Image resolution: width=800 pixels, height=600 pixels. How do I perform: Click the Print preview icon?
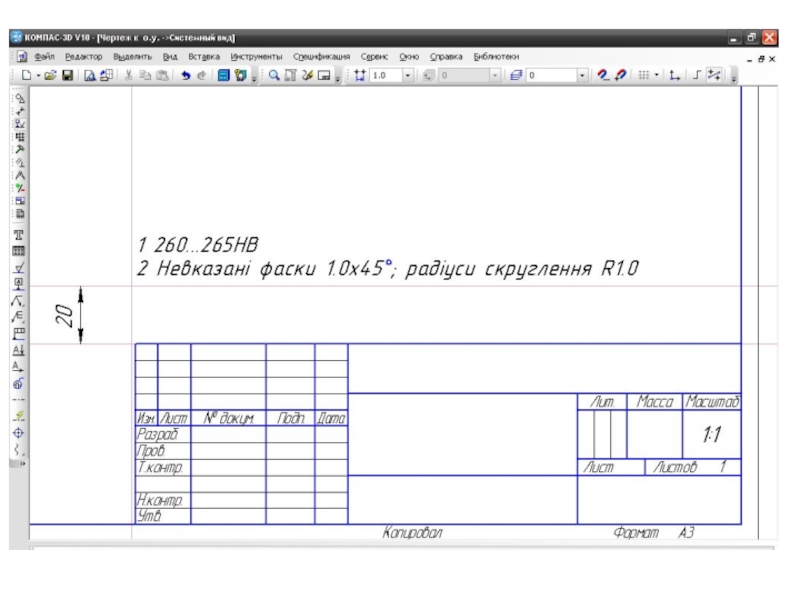click(x=89, y=75)
